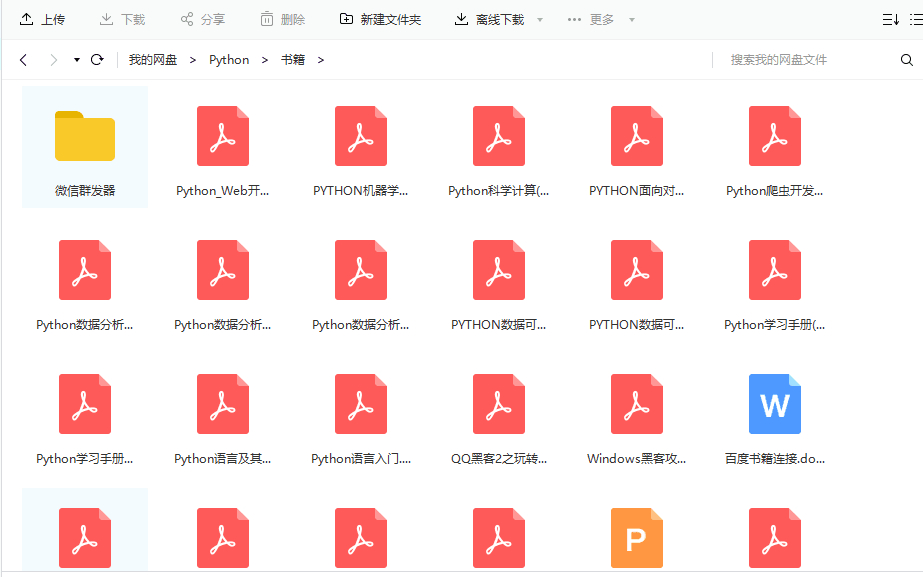This screenshot has height=577, width=923.
Task: Switch to list view icon
Action: pyautogui.click(x=916, y=19)
